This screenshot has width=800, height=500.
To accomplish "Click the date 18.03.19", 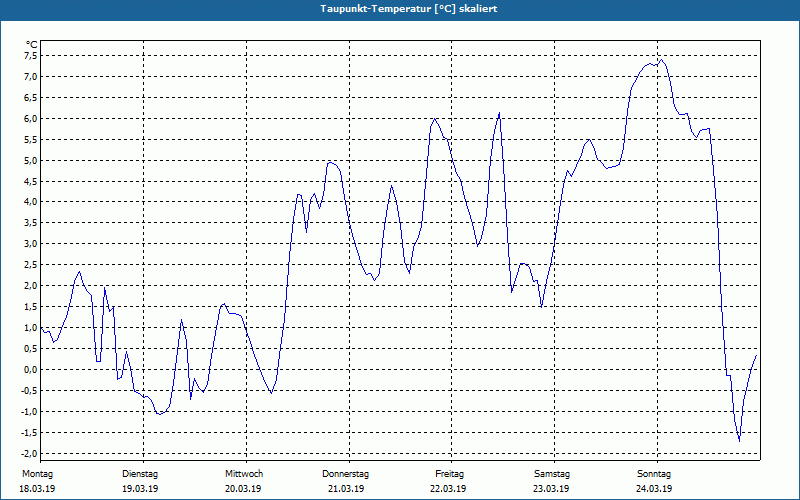I will pos(37,489).
